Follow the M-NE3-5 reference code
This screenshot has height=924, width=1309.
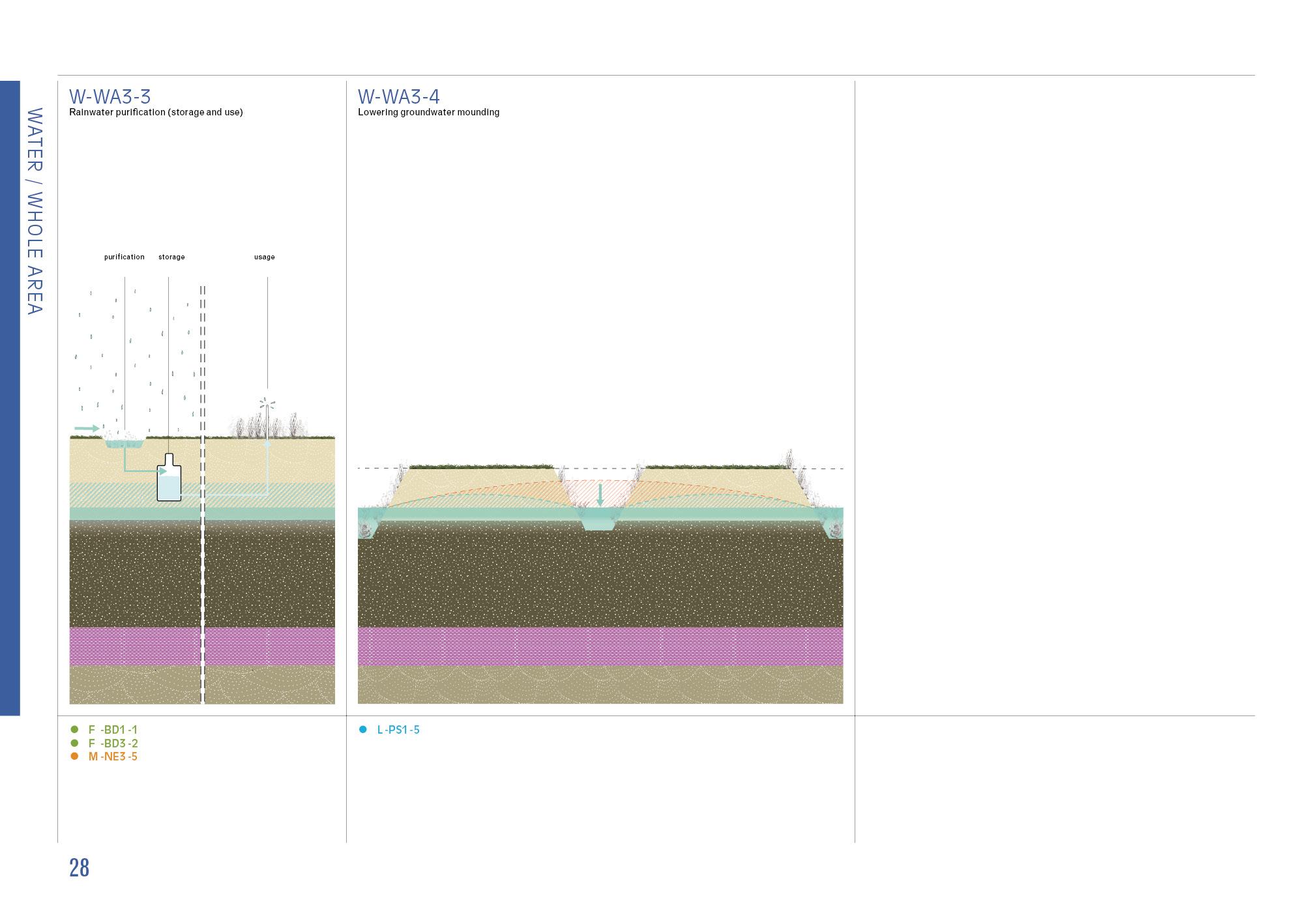click(113, 757)
